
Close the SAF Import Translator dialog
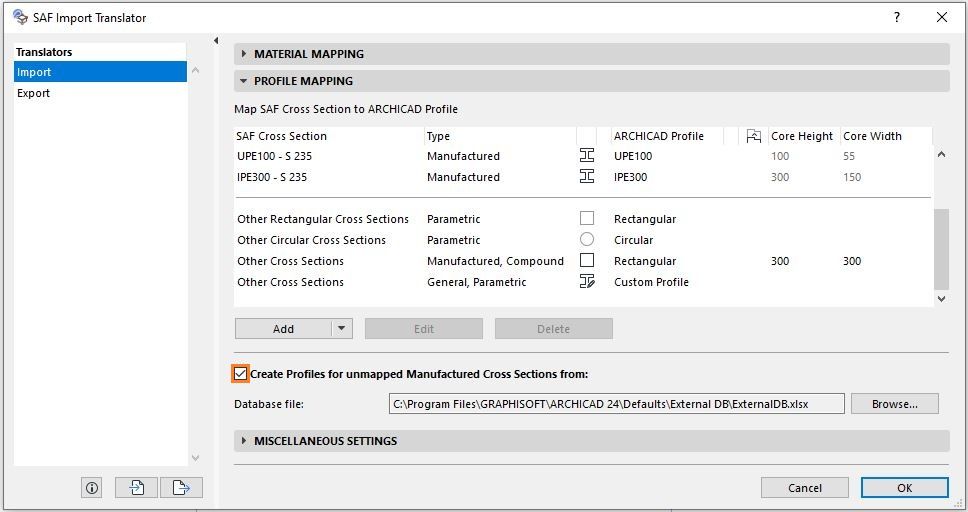click(x=941, y=17)
